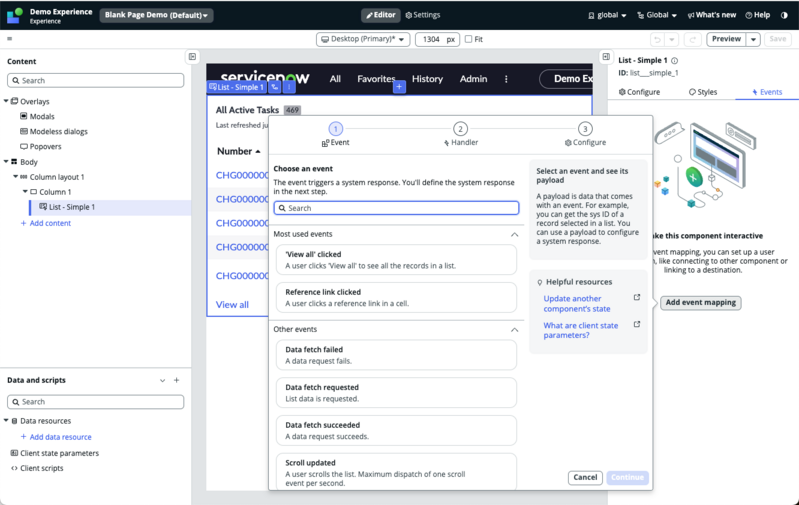This screenshot has height=505, width=799.
Task: Collapse Column layout 1 node
Action: [15, 176]
